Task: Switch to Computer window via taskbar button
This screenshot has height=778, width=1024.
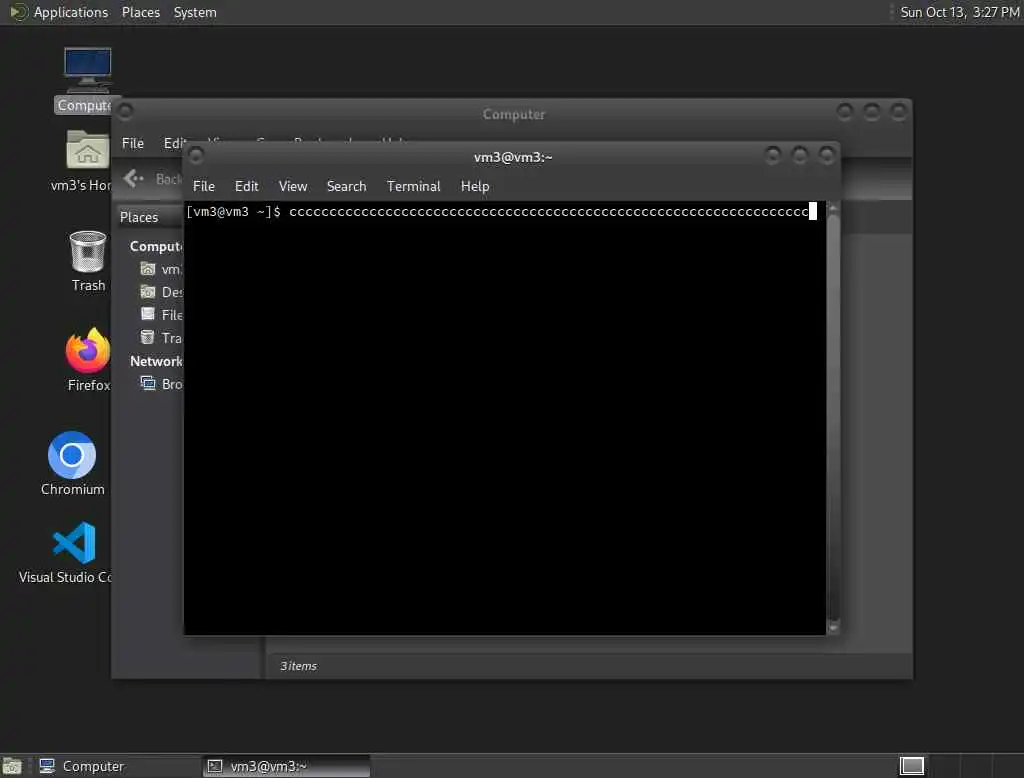Action: [118, 766]
